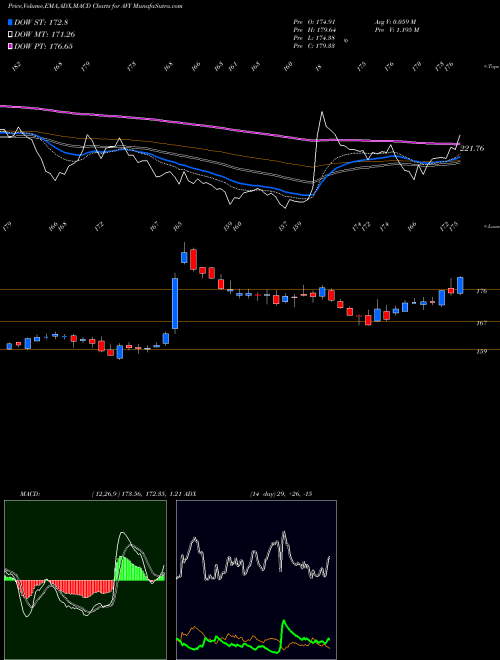Click the chart title for AVY MunafaSutra.com
The image size is (500, 660).
tap(95, 6)
